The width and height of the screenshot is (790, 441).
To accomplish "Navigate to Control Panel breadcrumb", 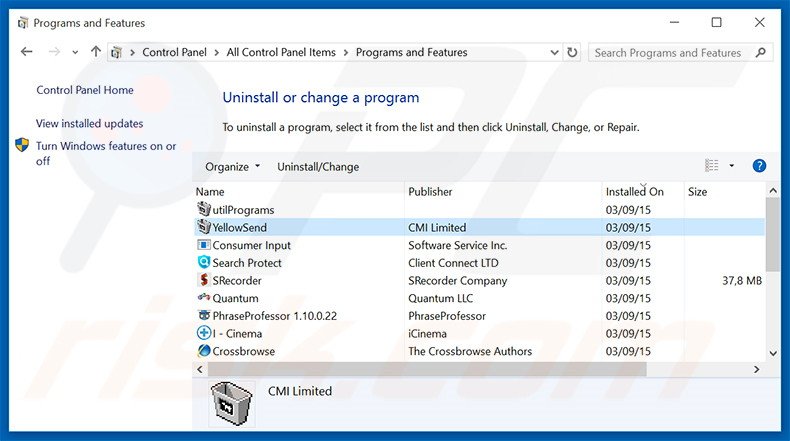I will [x=174, y=52].
